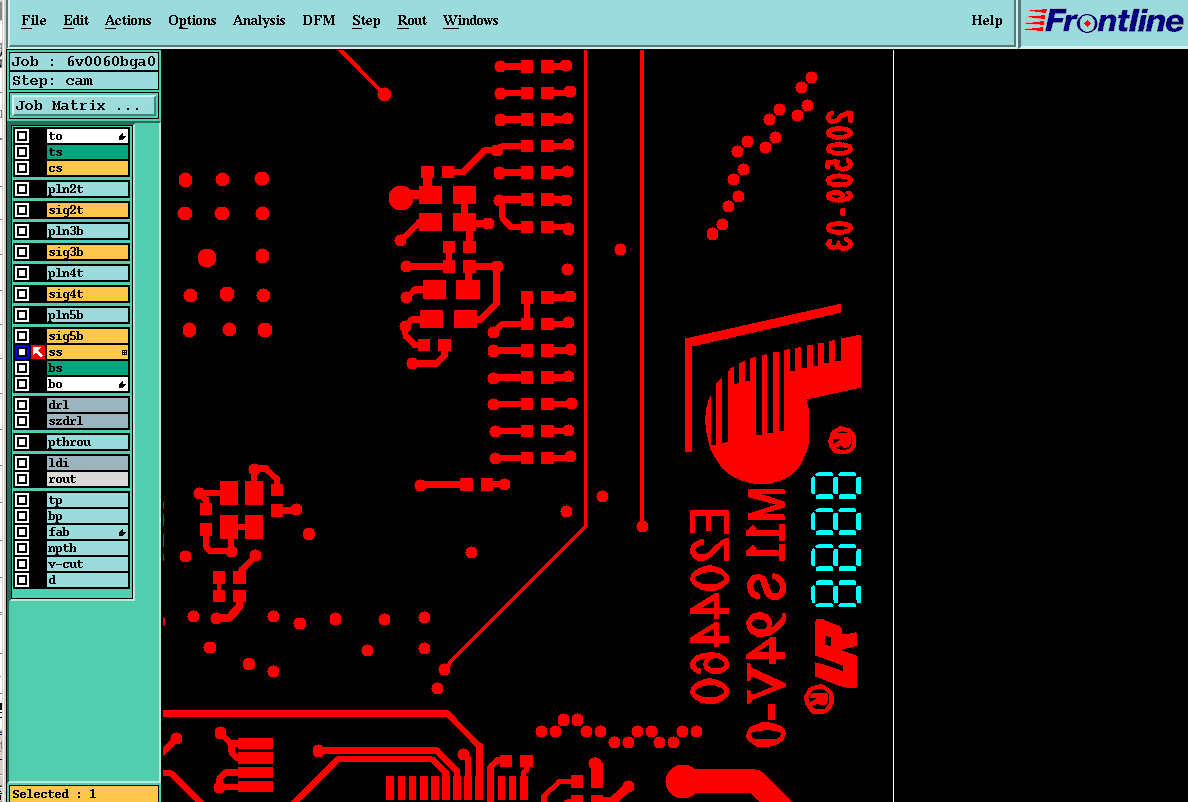Select the pln5b layer name
The width and height of the screenshot is (1188, 802).
point(87,315)
